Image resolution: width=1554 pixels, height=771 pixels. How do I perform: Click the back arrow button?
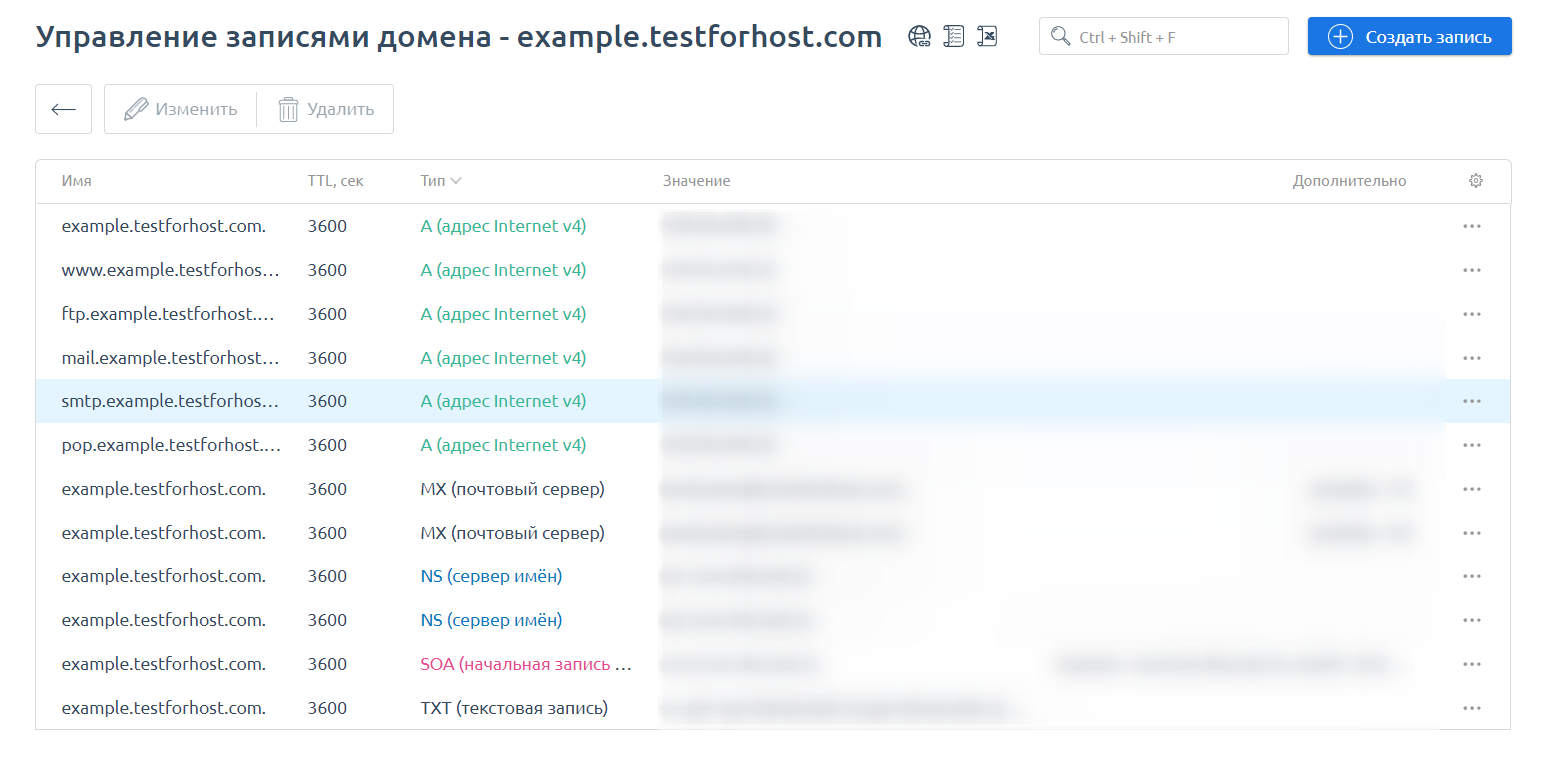pos(64,109)
